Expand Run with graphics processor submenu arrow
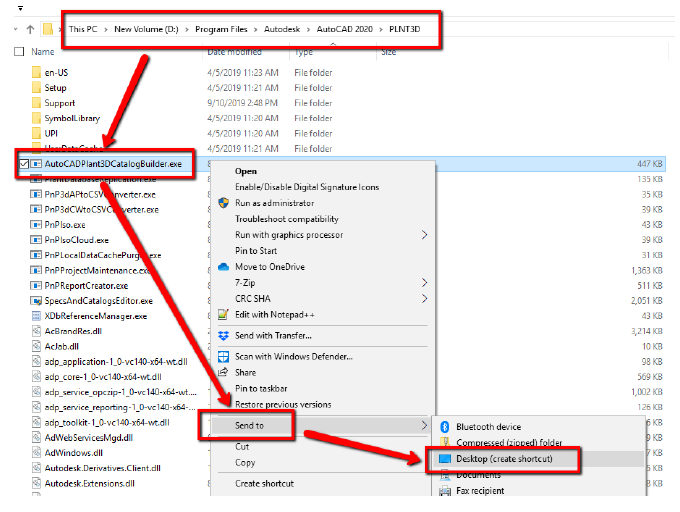 [424, 235]
